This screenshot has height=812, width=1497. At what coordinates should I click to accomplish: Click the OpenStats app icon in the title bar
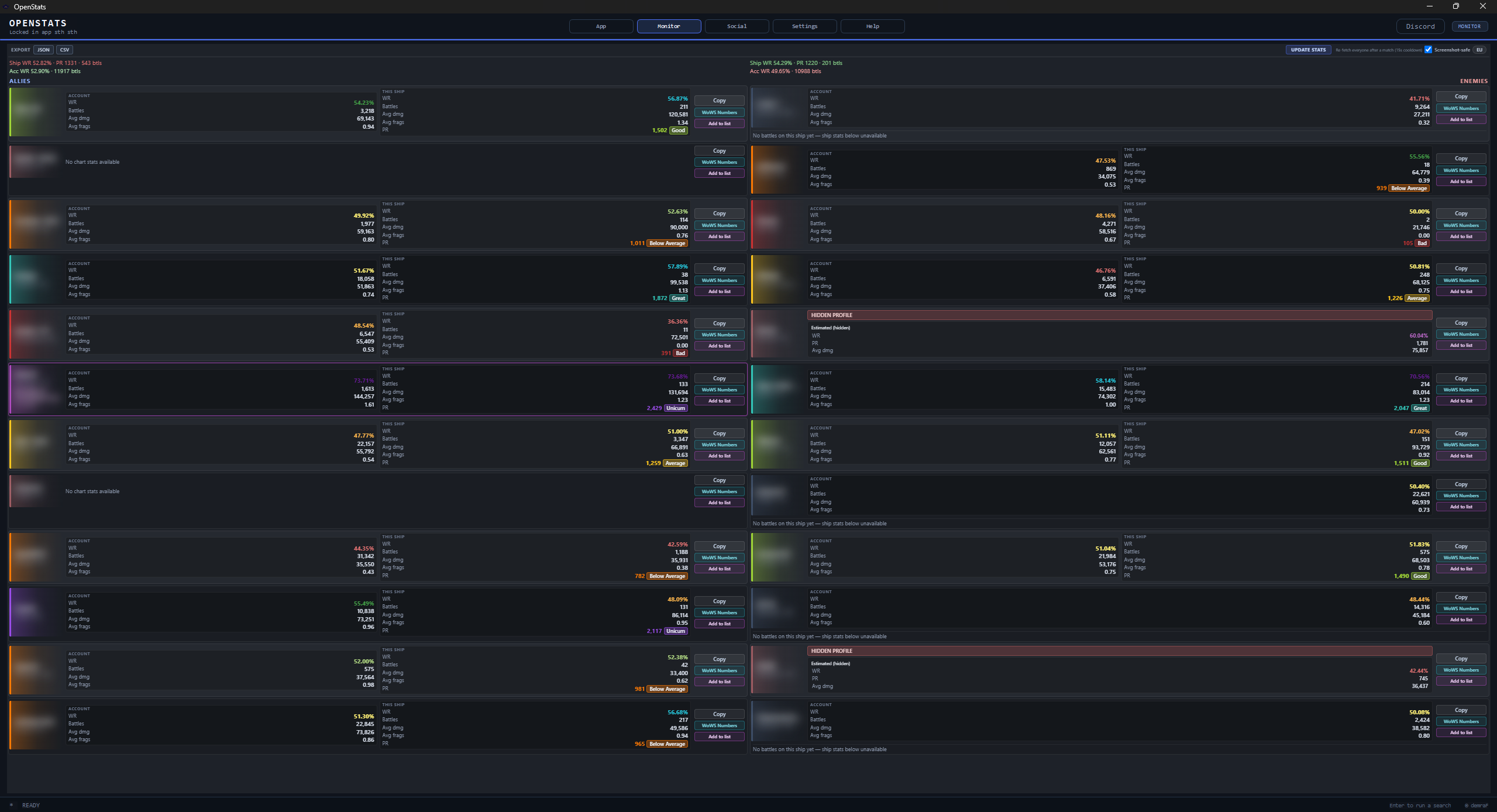pos(6,6)
